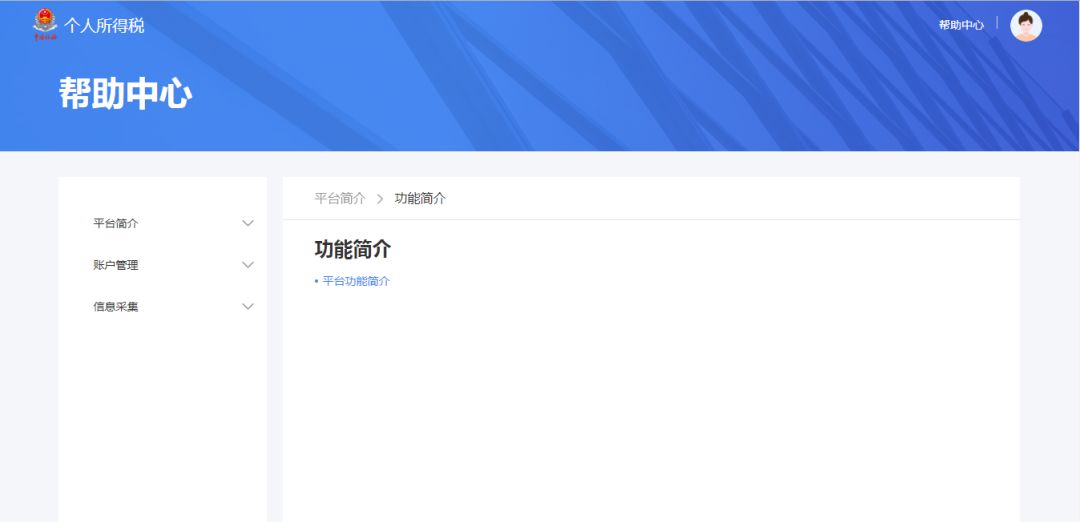Click the bullet dot before 平台功能简介
This screenshot has width=1080, height=522.
(316, 282)
